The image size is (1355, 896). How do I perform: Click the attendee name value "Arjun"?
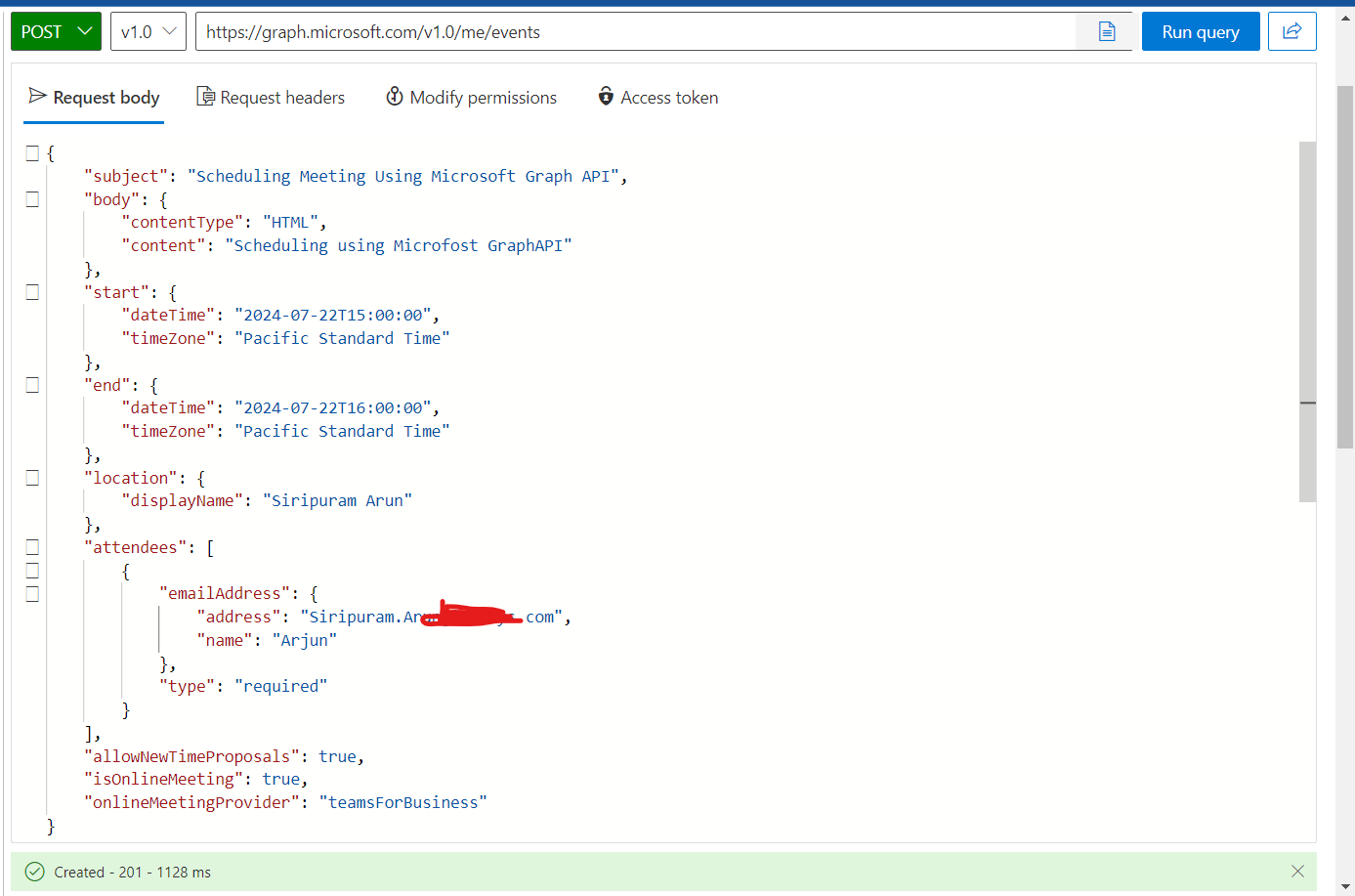[305, 641]
